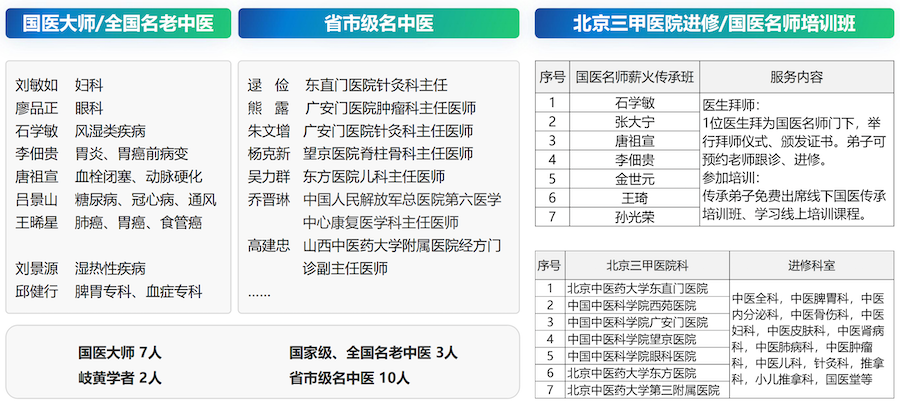Screen dimensions: 900x403
Task: Select the name 刘敏如 in the doctor list
Action: coord(37,86)
